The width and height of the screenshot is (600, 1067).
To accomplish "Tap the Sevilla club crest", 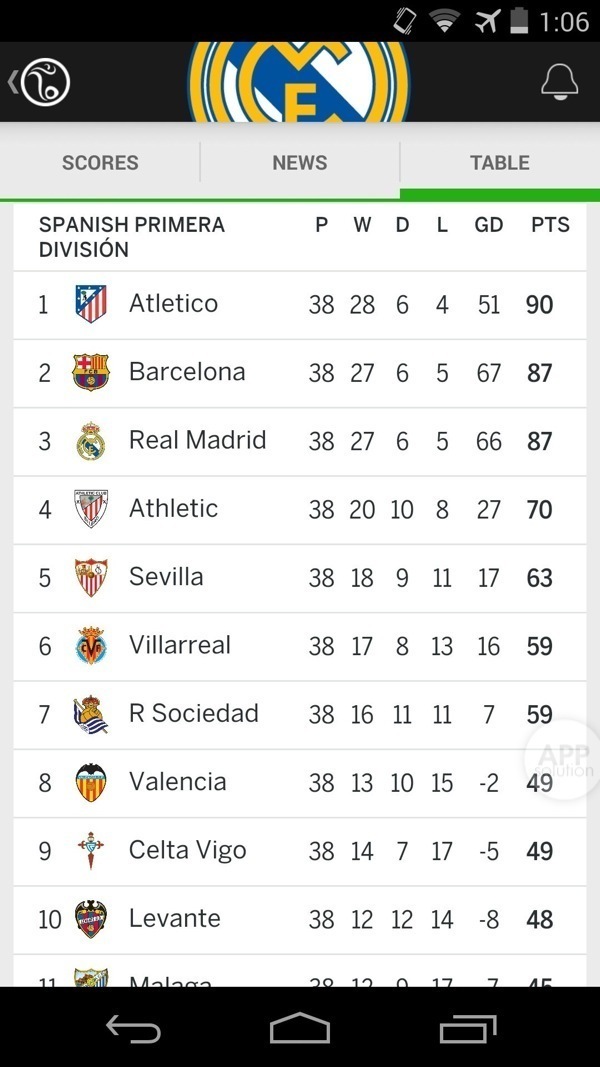I will 91,577.
